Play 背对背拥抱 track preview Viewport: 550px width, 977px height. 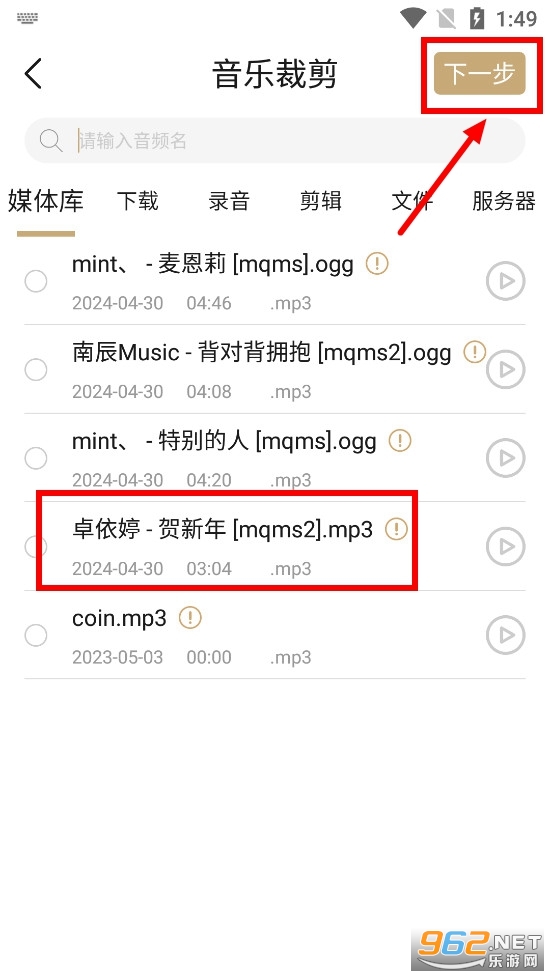click(505, 369)
